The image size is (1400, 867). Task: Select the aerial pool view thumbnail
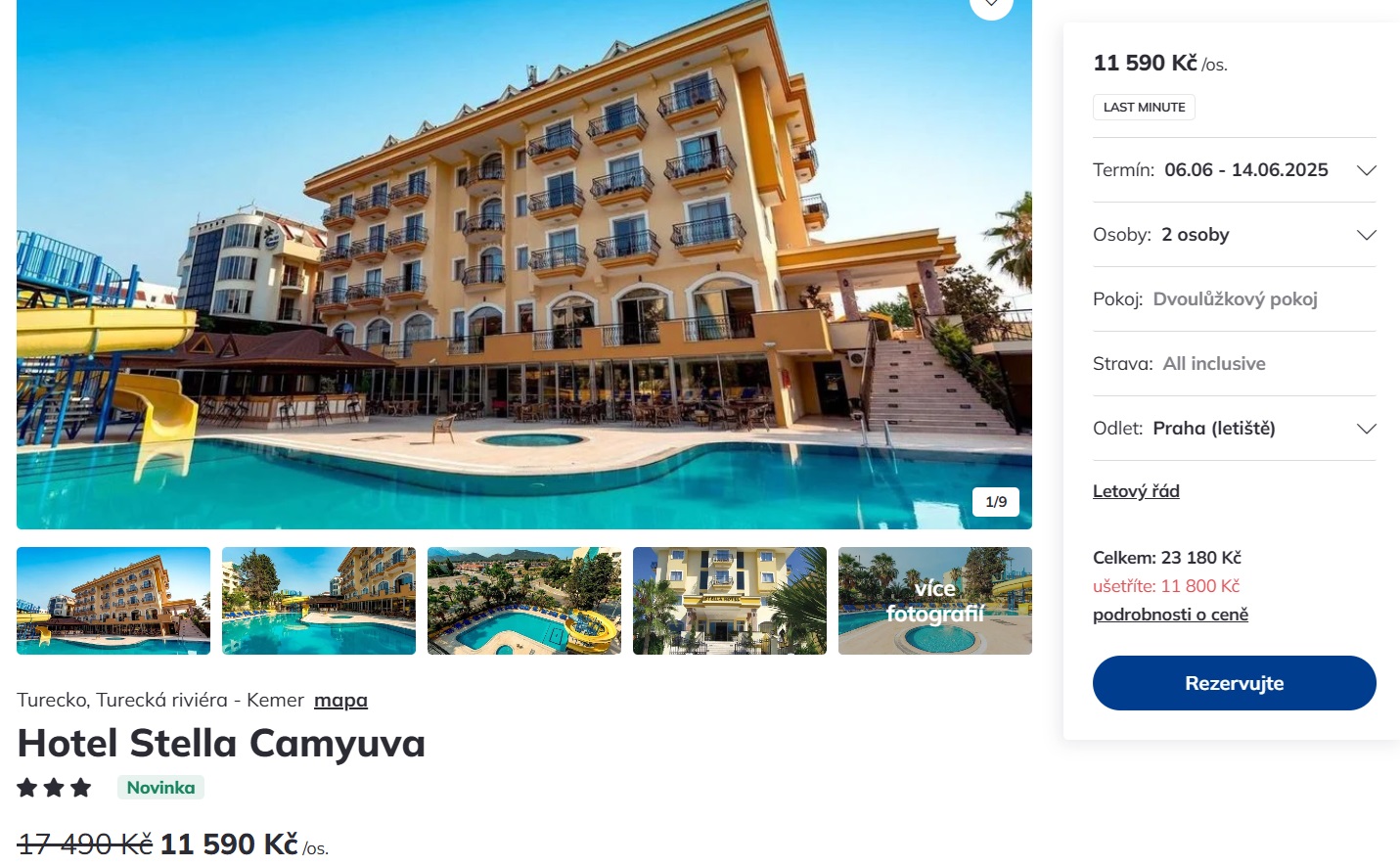pyautogui.click(x=524, y=601)
